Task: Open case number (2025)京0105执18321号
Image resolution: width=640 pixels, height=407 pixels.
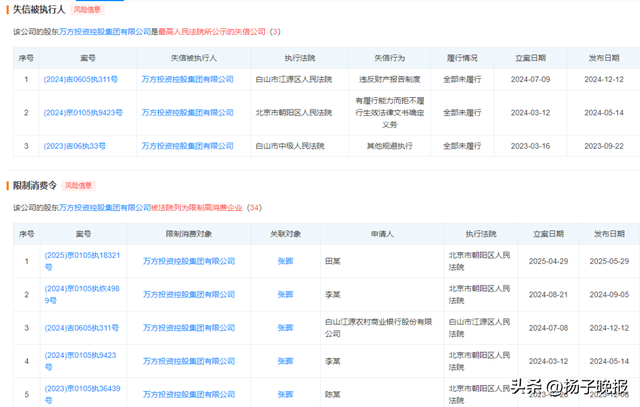Action: (82, 261)
